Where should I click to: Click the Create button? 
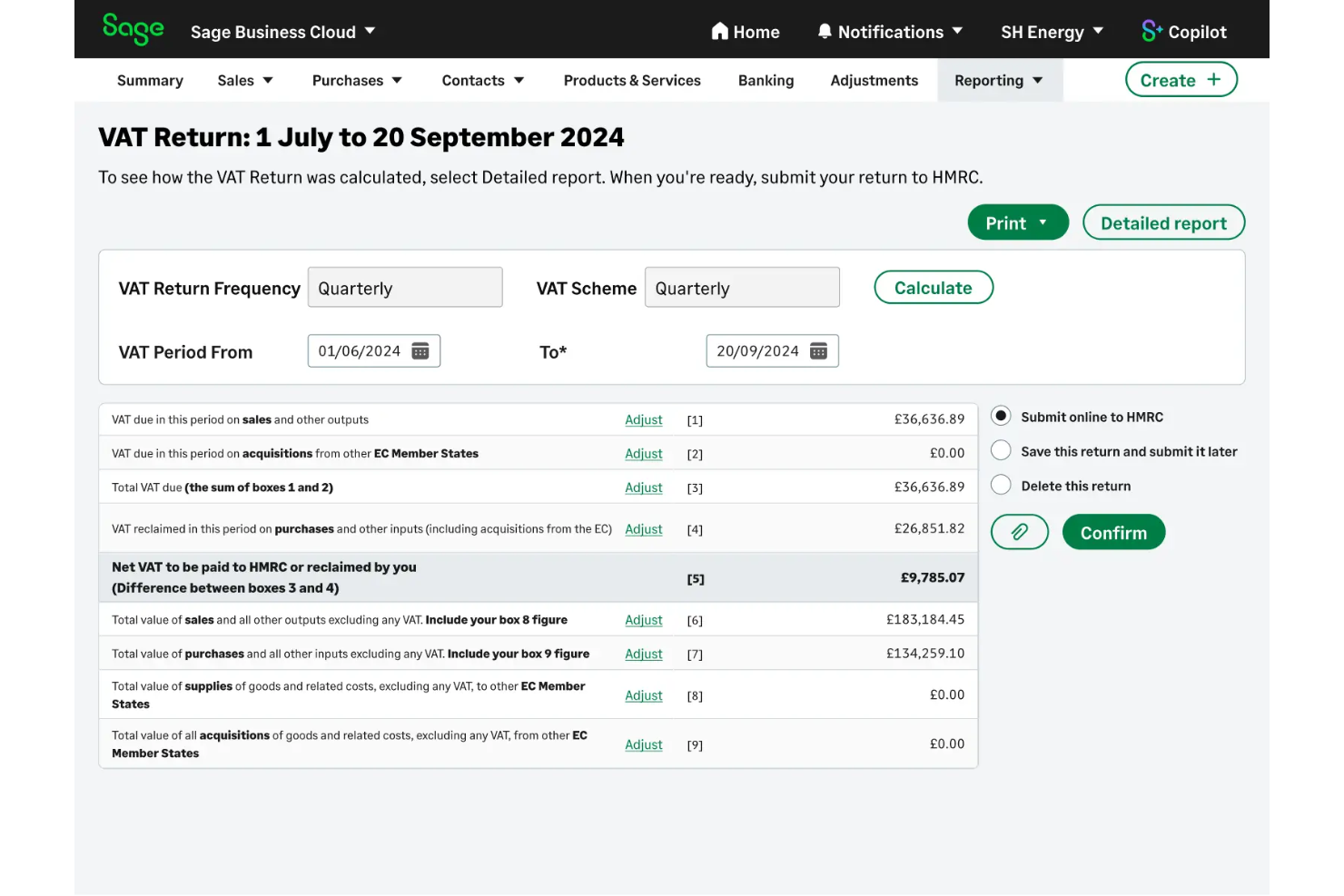pyautogui.click(x=1181, y=80)
